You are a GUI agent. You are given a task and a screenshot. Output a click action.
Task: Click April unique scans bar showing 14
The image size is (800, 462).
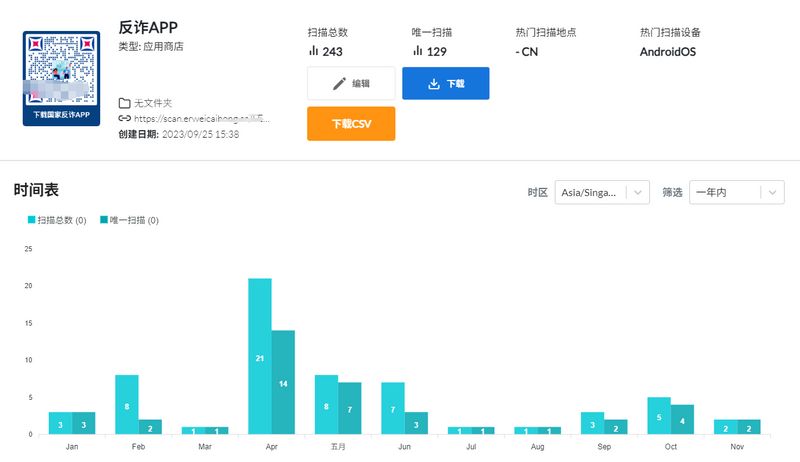pos(283,382)
